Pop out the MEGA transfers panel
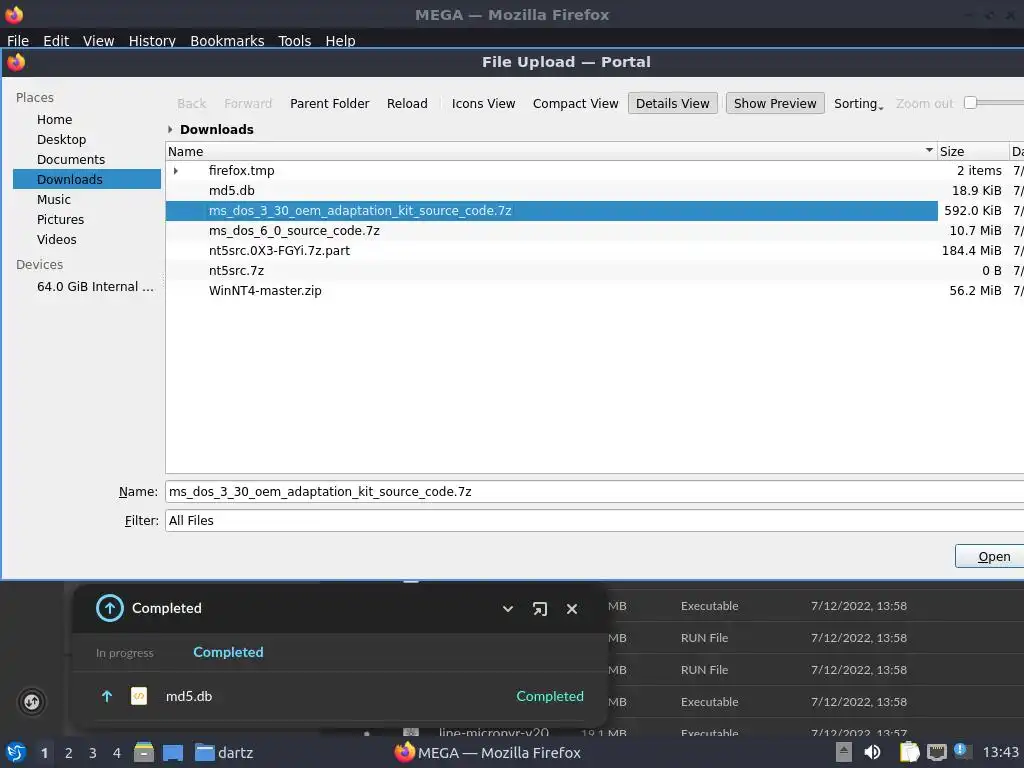 click(539, 609)
